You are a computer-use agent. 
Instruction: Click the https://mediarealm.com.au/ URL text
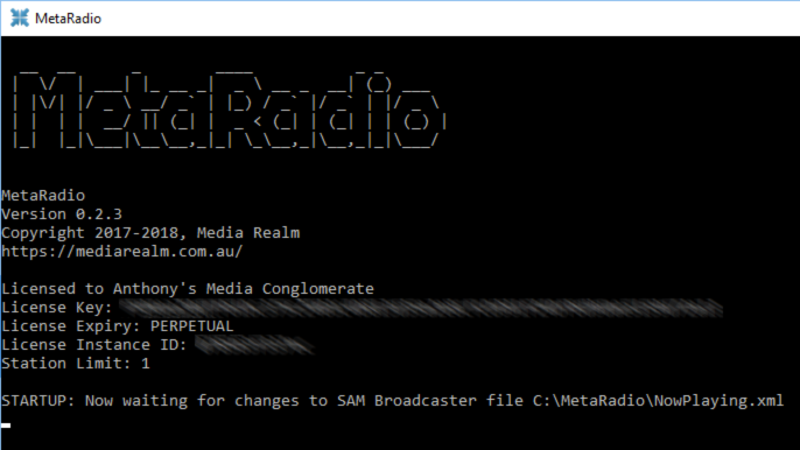[122, 252]
